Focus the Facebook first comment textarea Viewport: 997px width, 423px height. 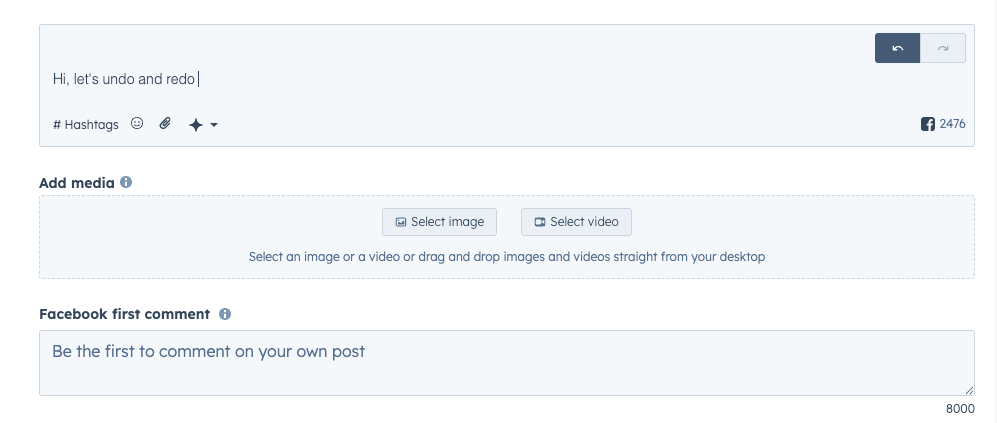507,363
